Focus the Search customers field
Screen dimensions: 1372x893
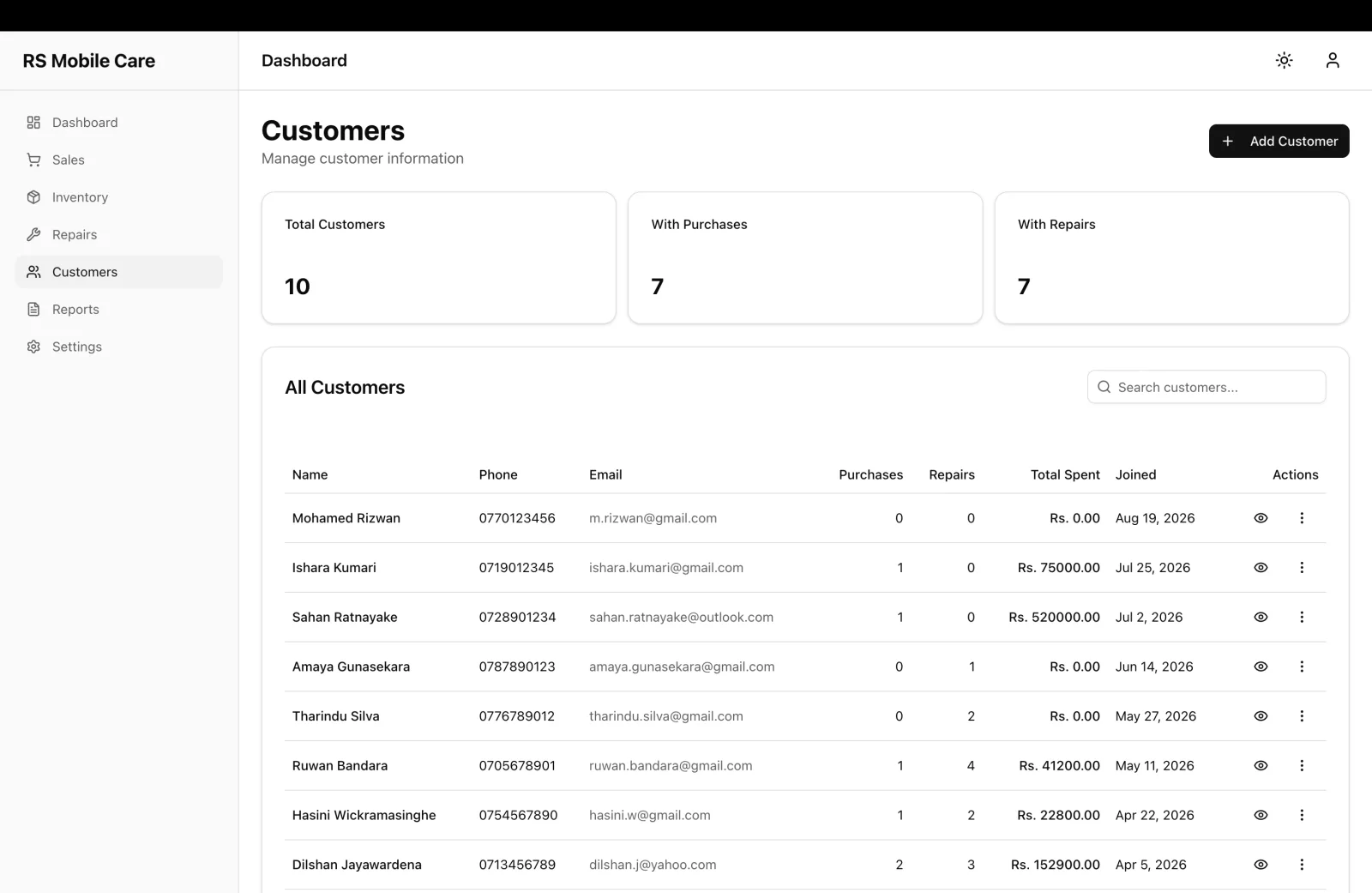click(x=1207, y=387)
